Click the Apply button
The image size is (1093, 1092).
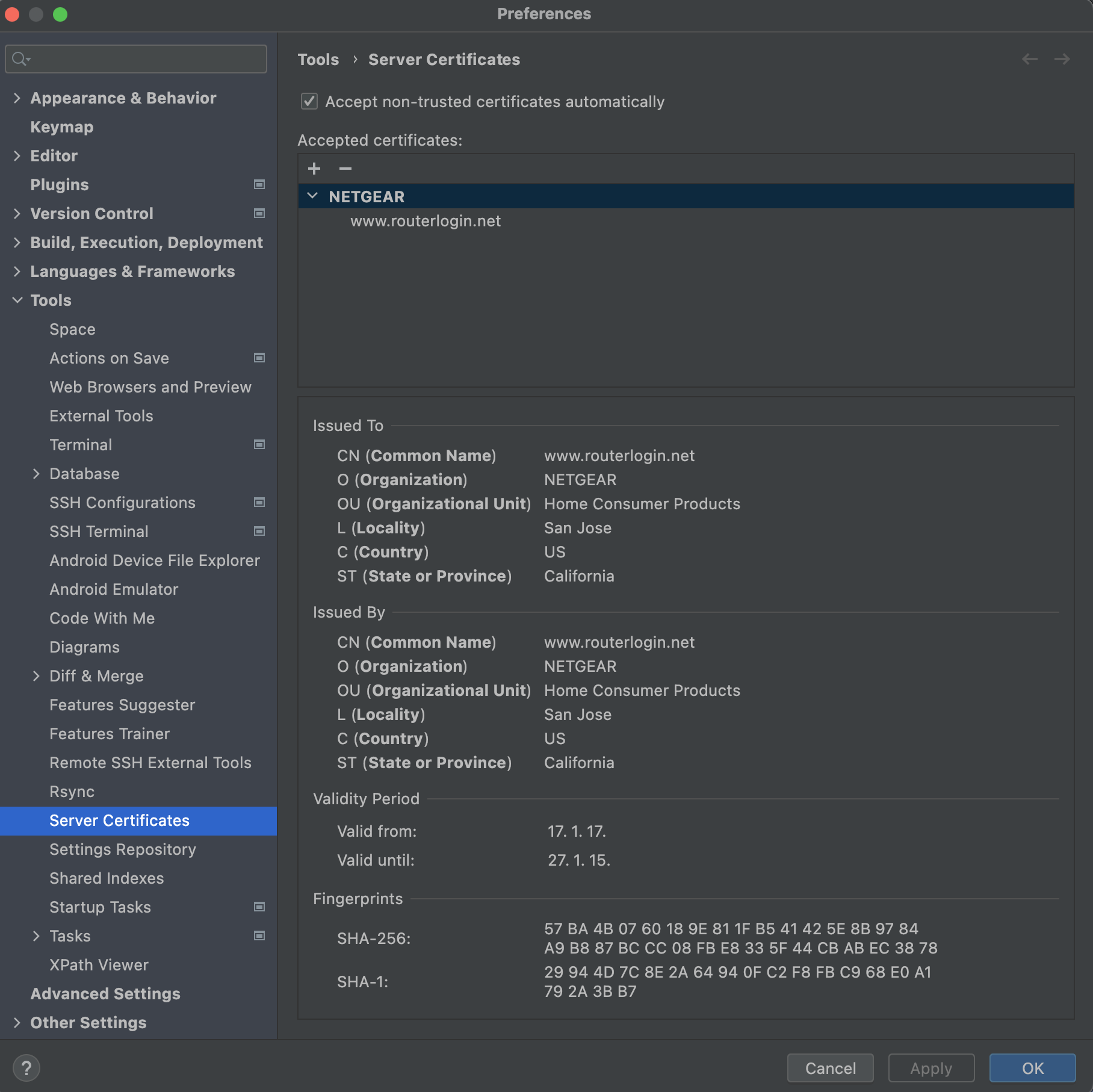pos(931,1068)
